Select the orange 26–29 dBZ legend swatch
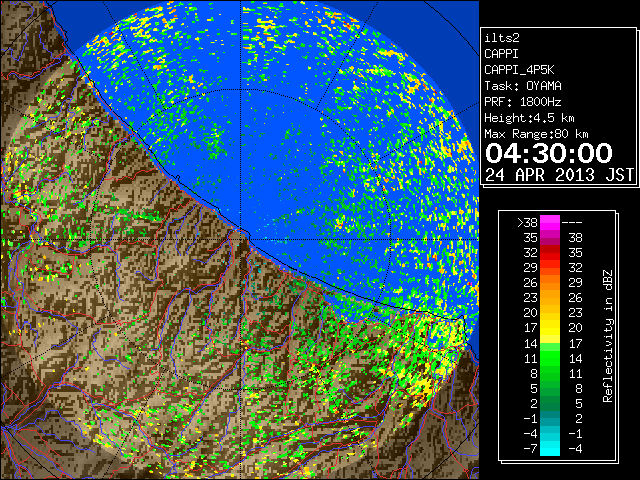 [x=550, y=283]
